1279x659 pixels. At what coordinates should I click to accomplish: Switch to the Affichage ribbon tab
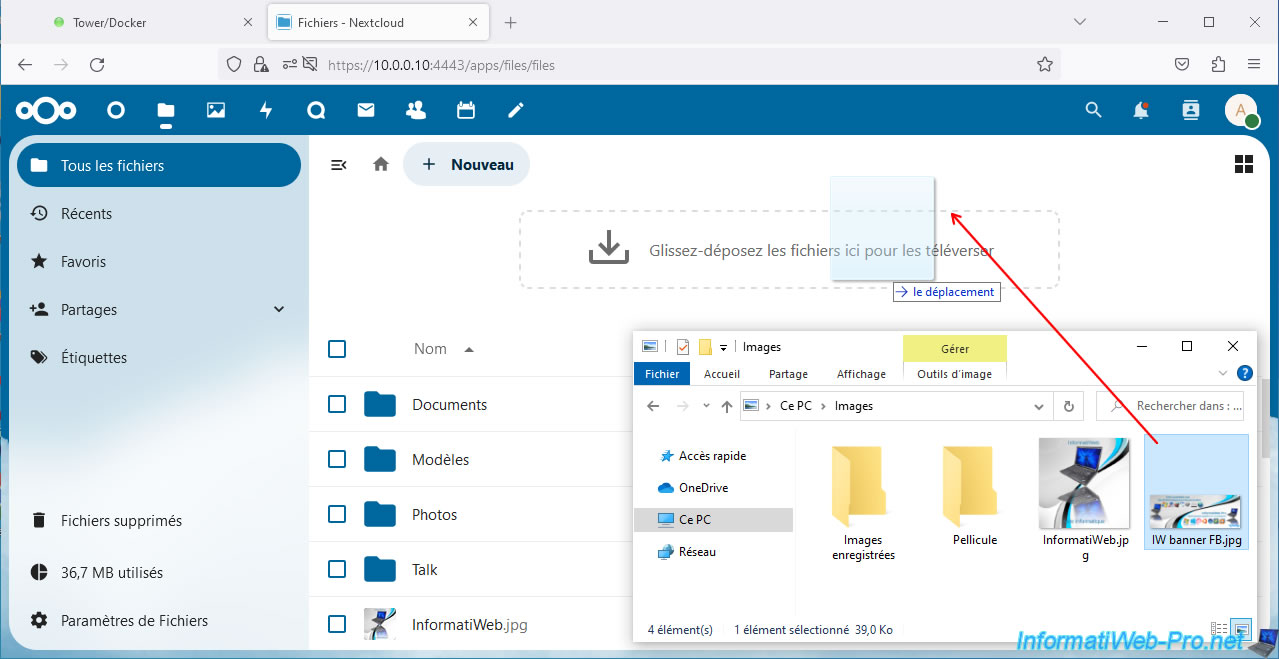click(x=861, y=374)
